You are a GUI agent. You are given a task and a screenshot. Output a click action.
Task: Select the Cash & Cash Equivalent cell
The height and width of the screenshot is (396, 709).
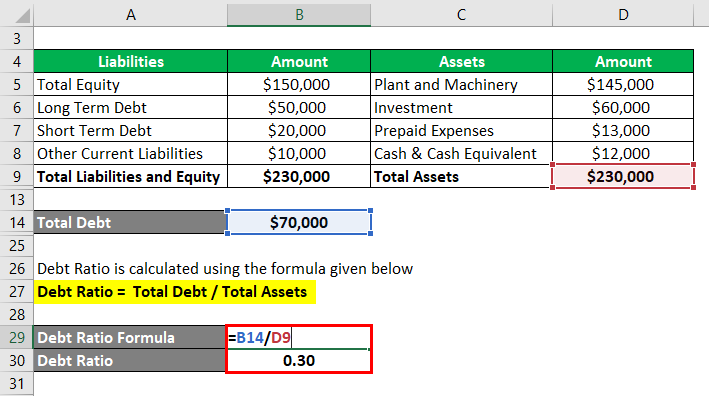click(461, 154)
